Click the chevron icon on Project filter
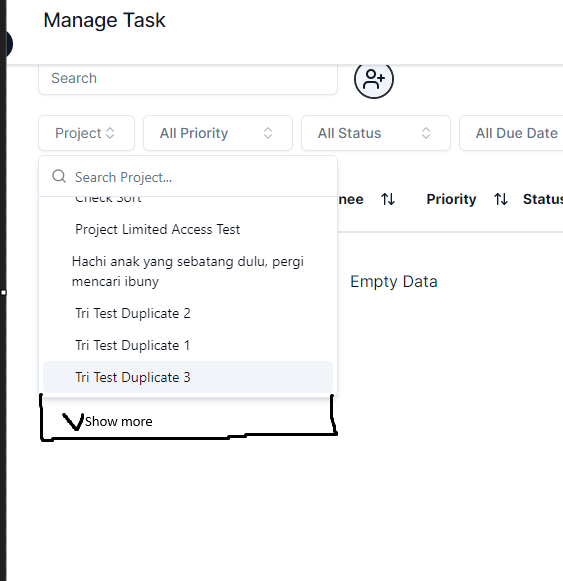 coord(110,133)
